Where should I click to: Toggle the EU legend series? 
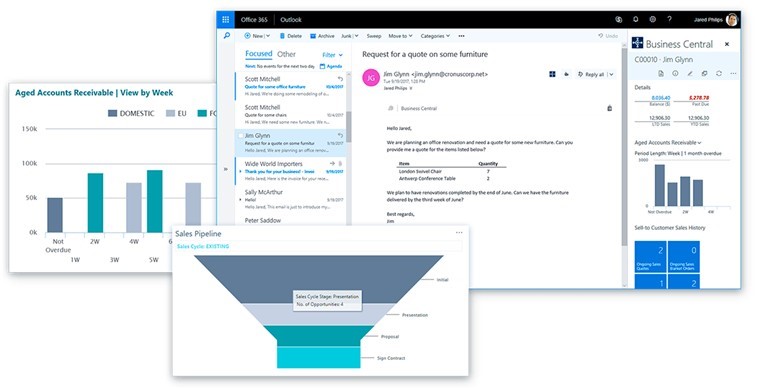pyautogui.click(x=176, y=113)
